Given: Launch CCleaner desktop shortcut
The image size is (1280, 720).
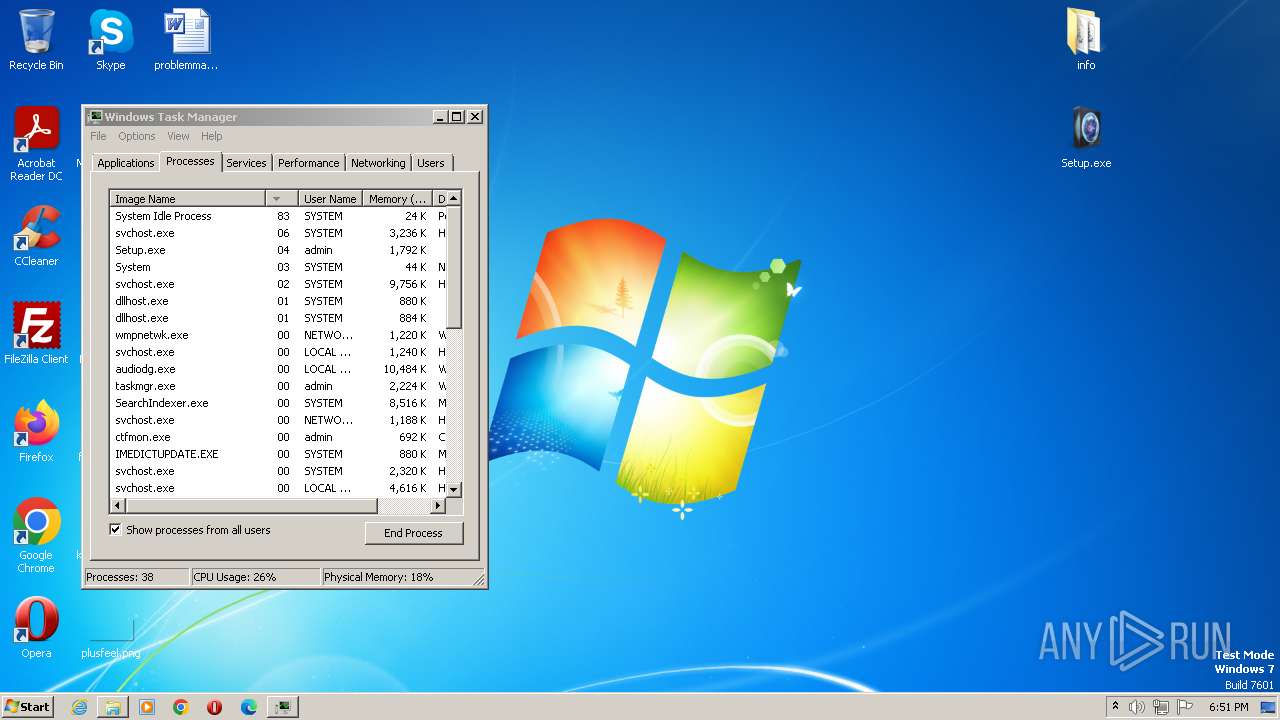Looking at the screenshot, I should pos(36,236).
